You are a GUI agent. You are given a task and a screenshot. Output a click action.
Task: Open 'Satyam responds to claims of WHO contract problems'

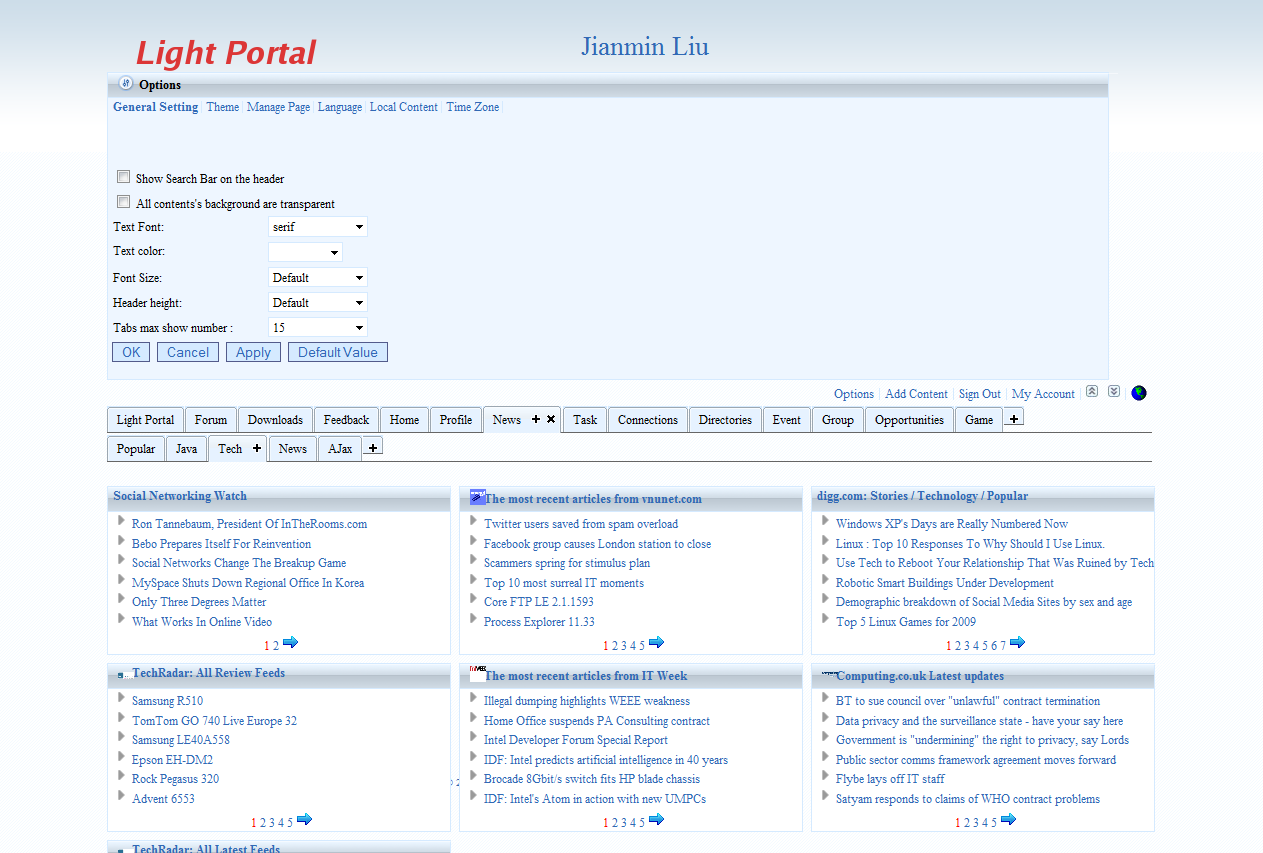pos(968,799)
